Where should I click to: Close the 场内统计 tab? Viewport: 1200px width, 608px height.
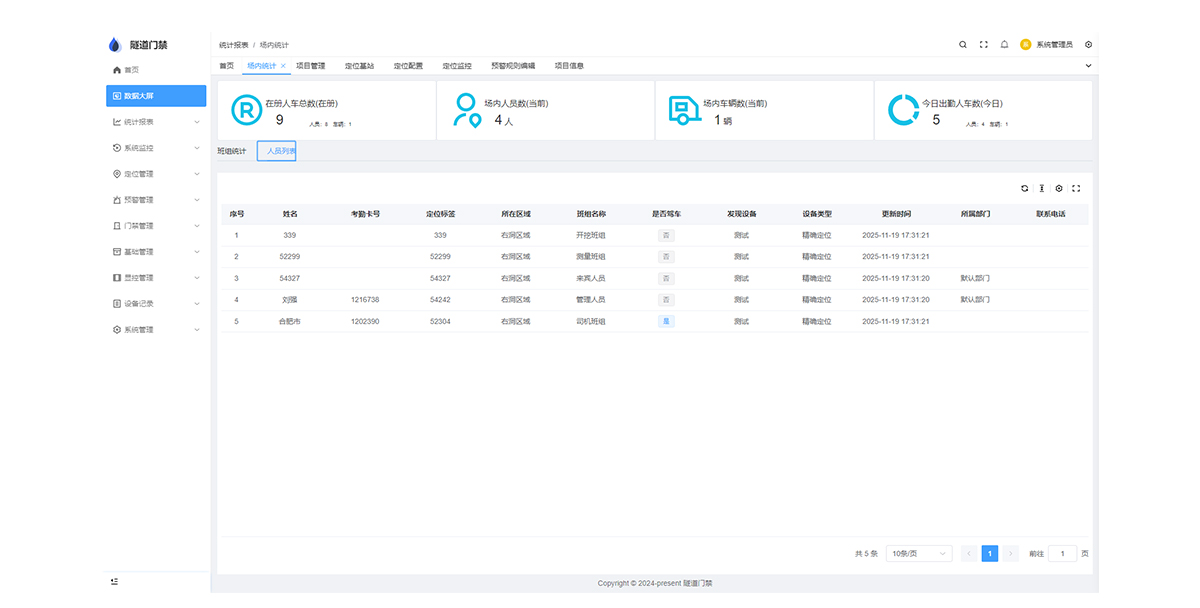click(283, 66)
